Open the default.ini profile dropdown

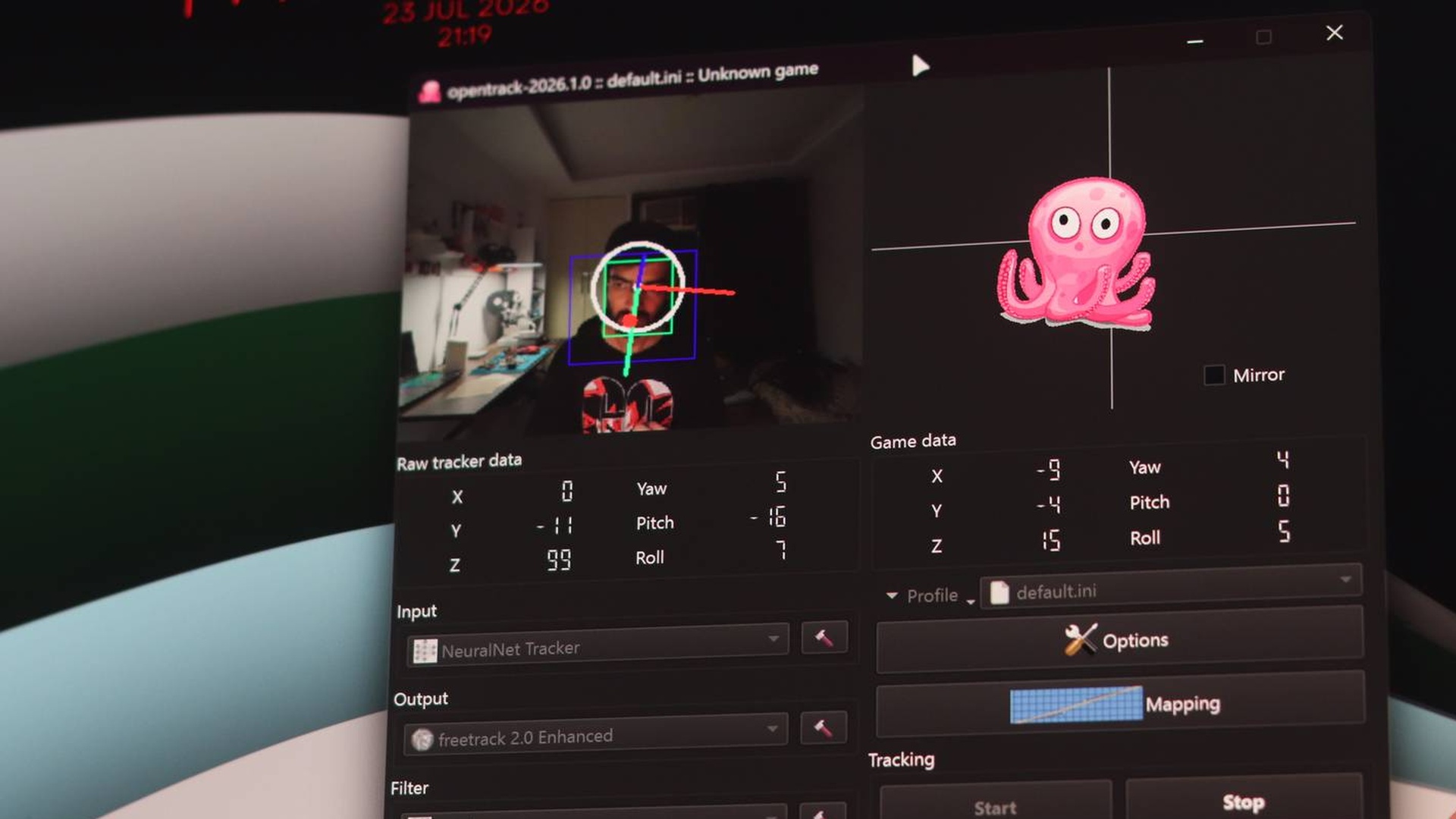[1171, 587]
